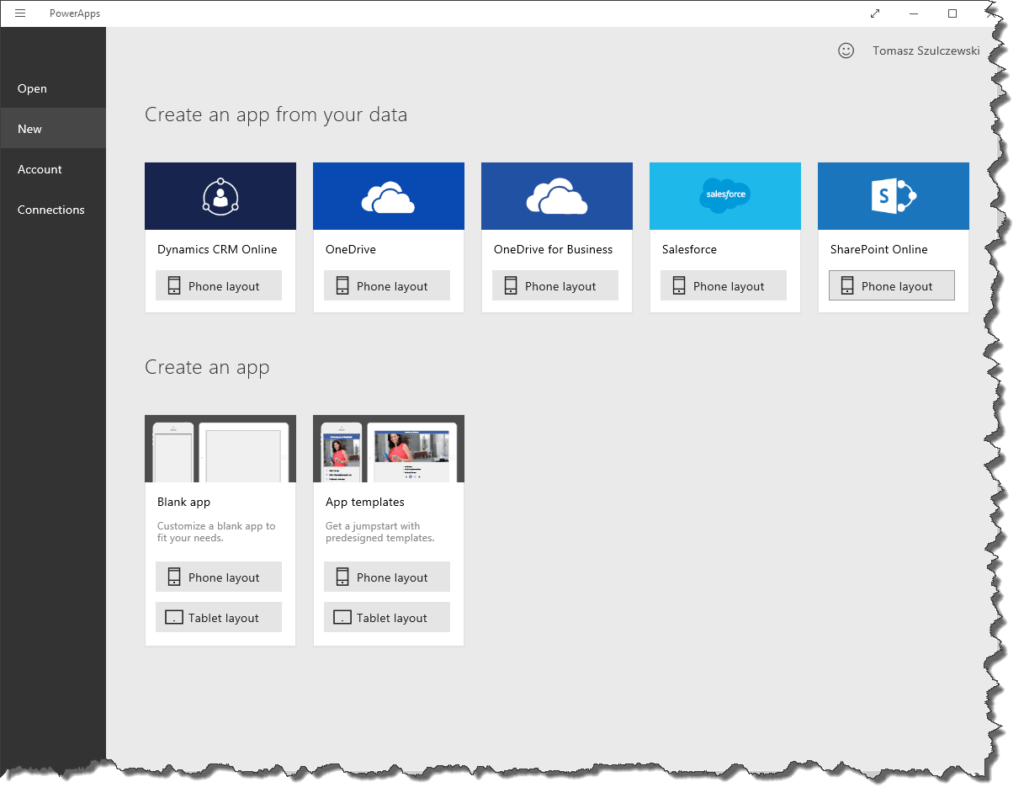Open Connections in the sidebar

coord(53,210)
